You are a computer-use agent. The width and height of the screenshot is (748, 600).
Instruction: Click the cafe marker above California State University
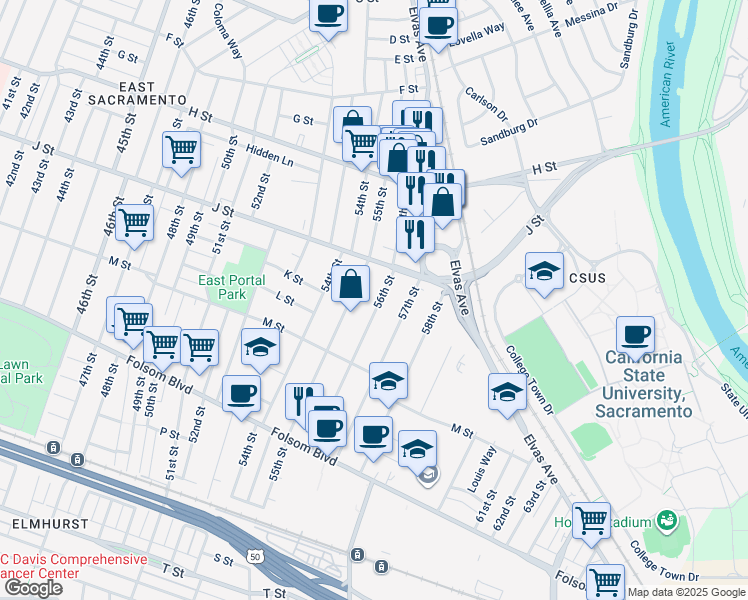click(x=635, y=336)
